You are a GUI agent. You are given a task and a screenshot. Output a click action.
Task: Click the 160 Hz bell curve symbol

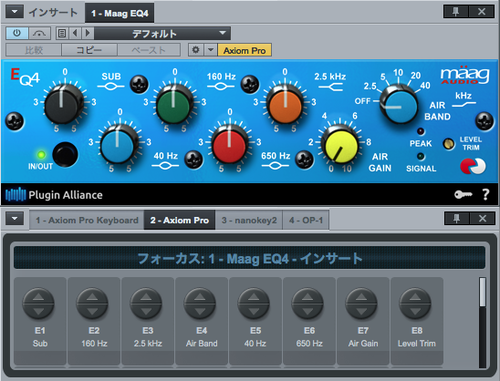click(x=220, y=87)
